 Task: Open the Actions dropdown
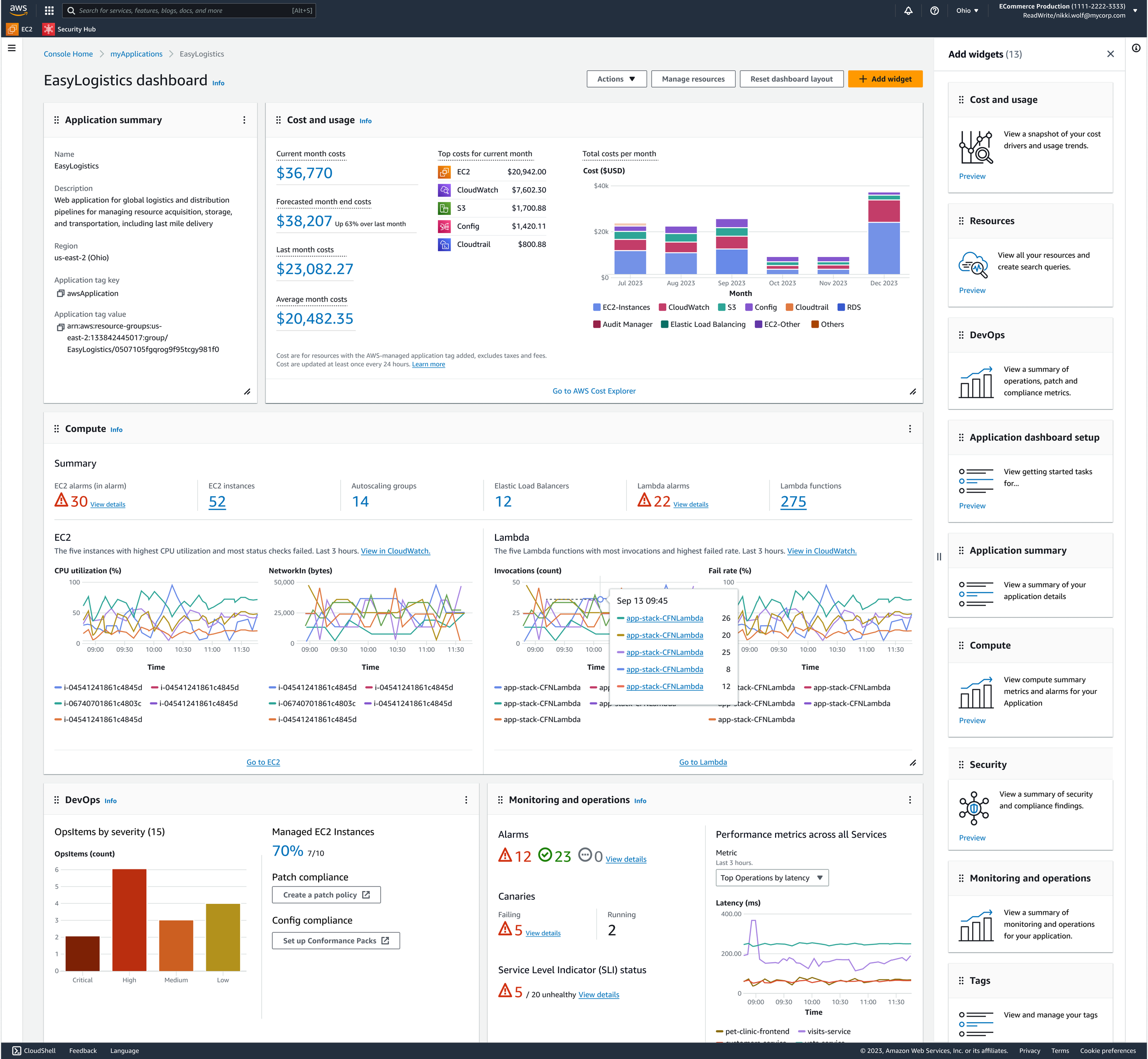point(616,79)
